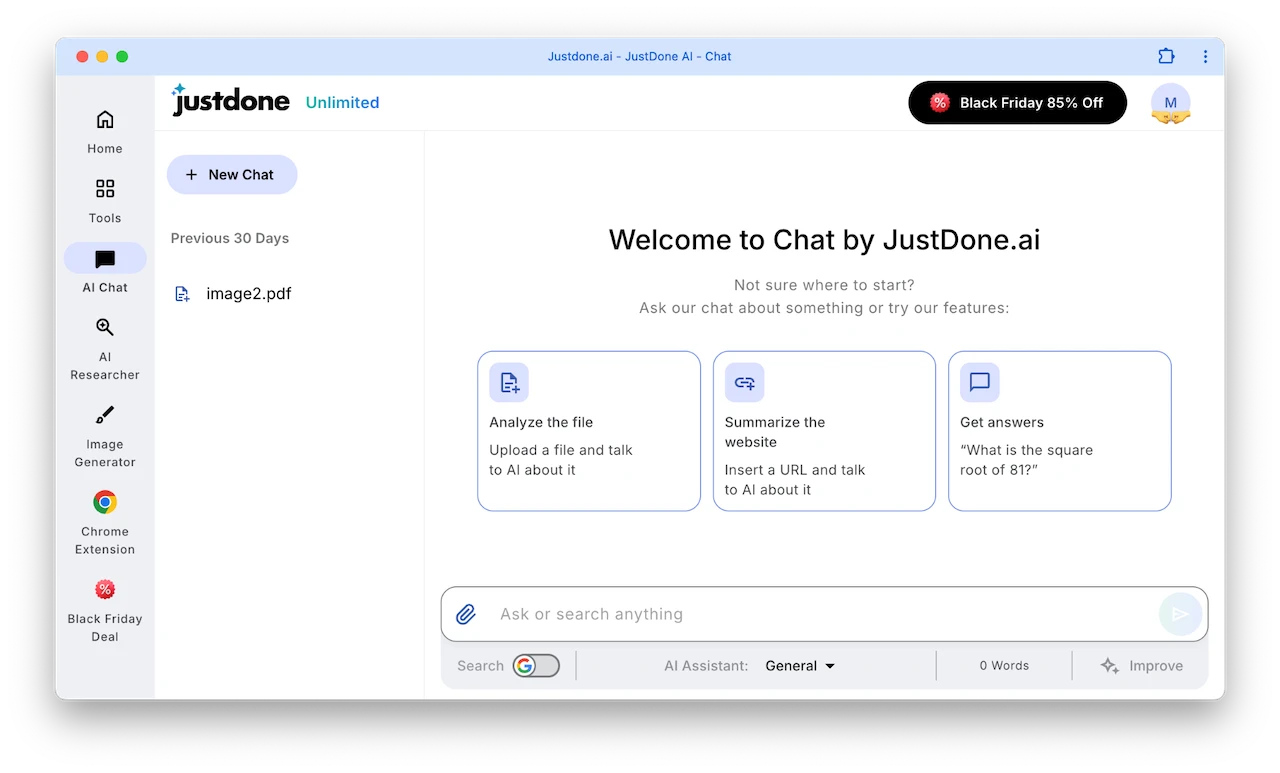
Task: Open Black Friday Deal sidebar icon
Action: pyautogui.click(x=105, y=589)
